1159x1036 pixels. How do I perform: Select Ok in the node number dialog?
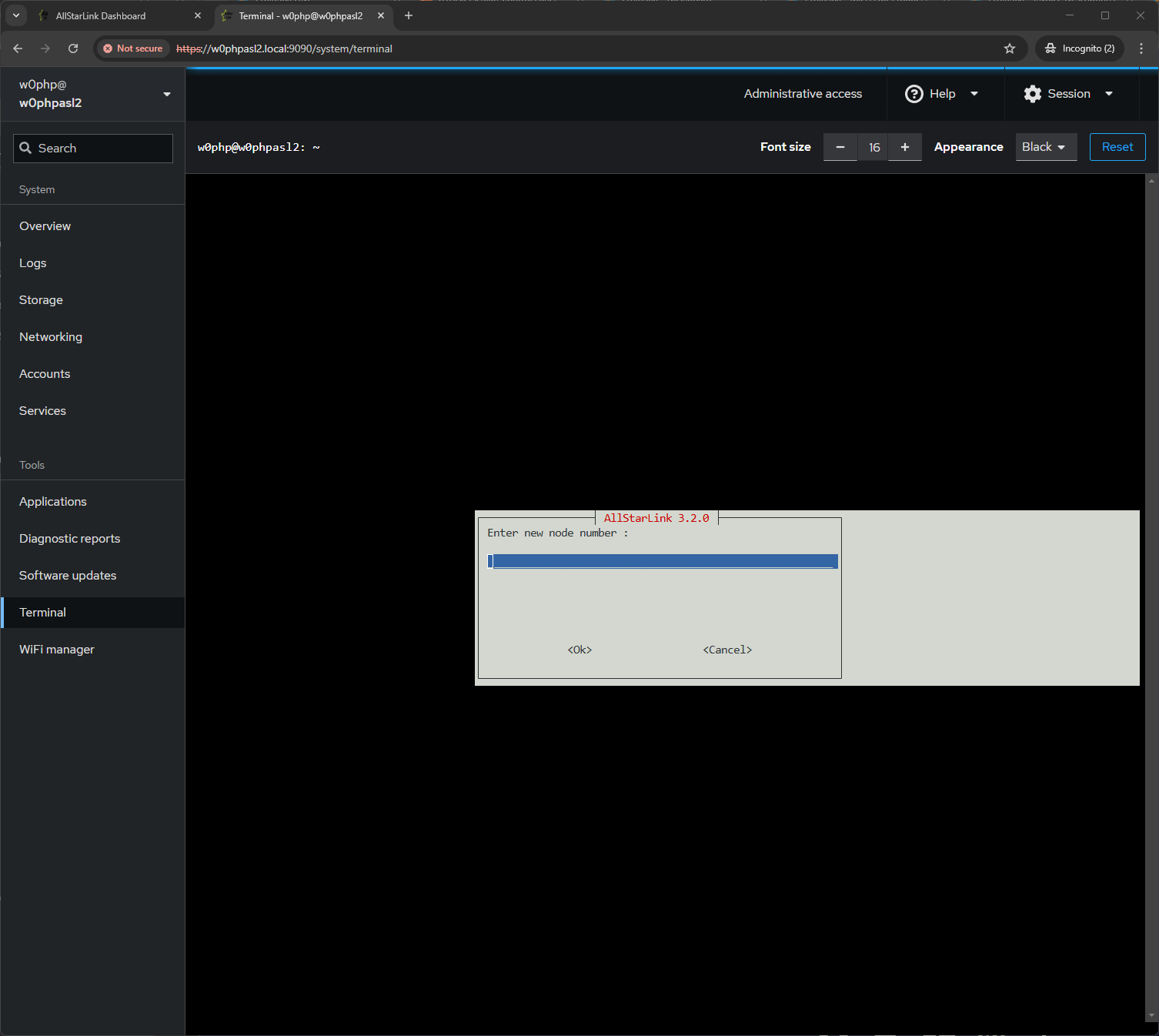579,650
